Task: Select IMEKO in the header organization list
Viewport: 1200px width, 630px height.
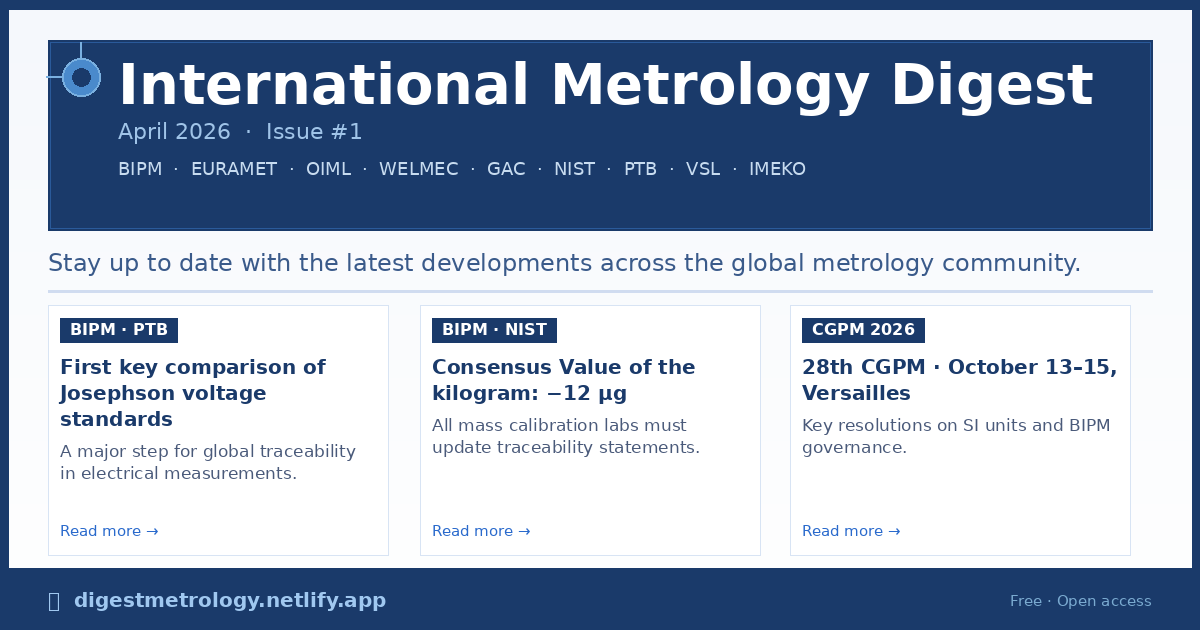Action: (x=777, y=169)
